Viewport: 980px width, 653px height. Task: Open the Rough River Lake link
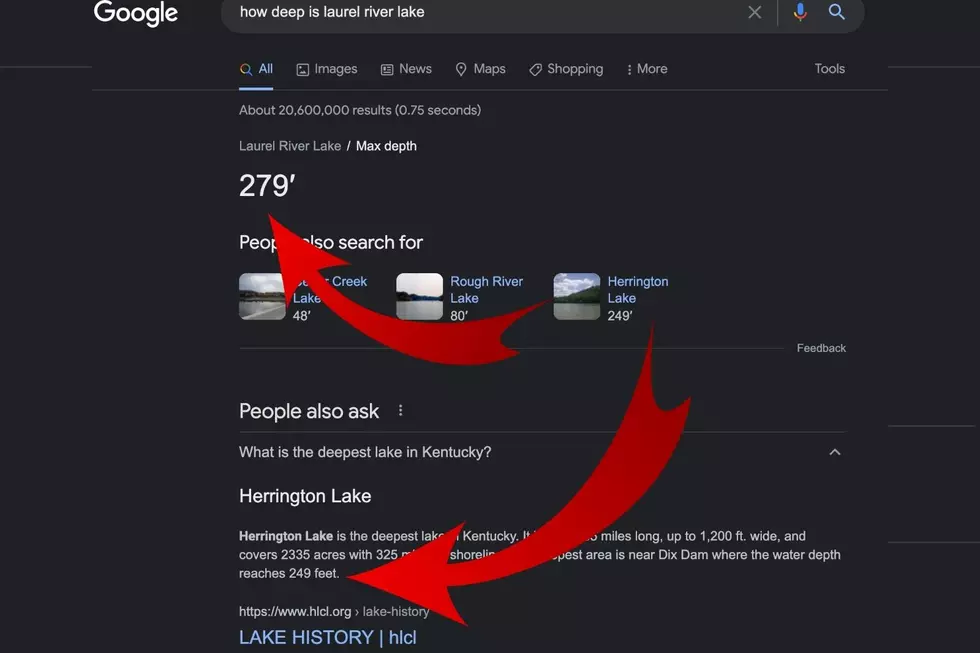pos(486,289)
